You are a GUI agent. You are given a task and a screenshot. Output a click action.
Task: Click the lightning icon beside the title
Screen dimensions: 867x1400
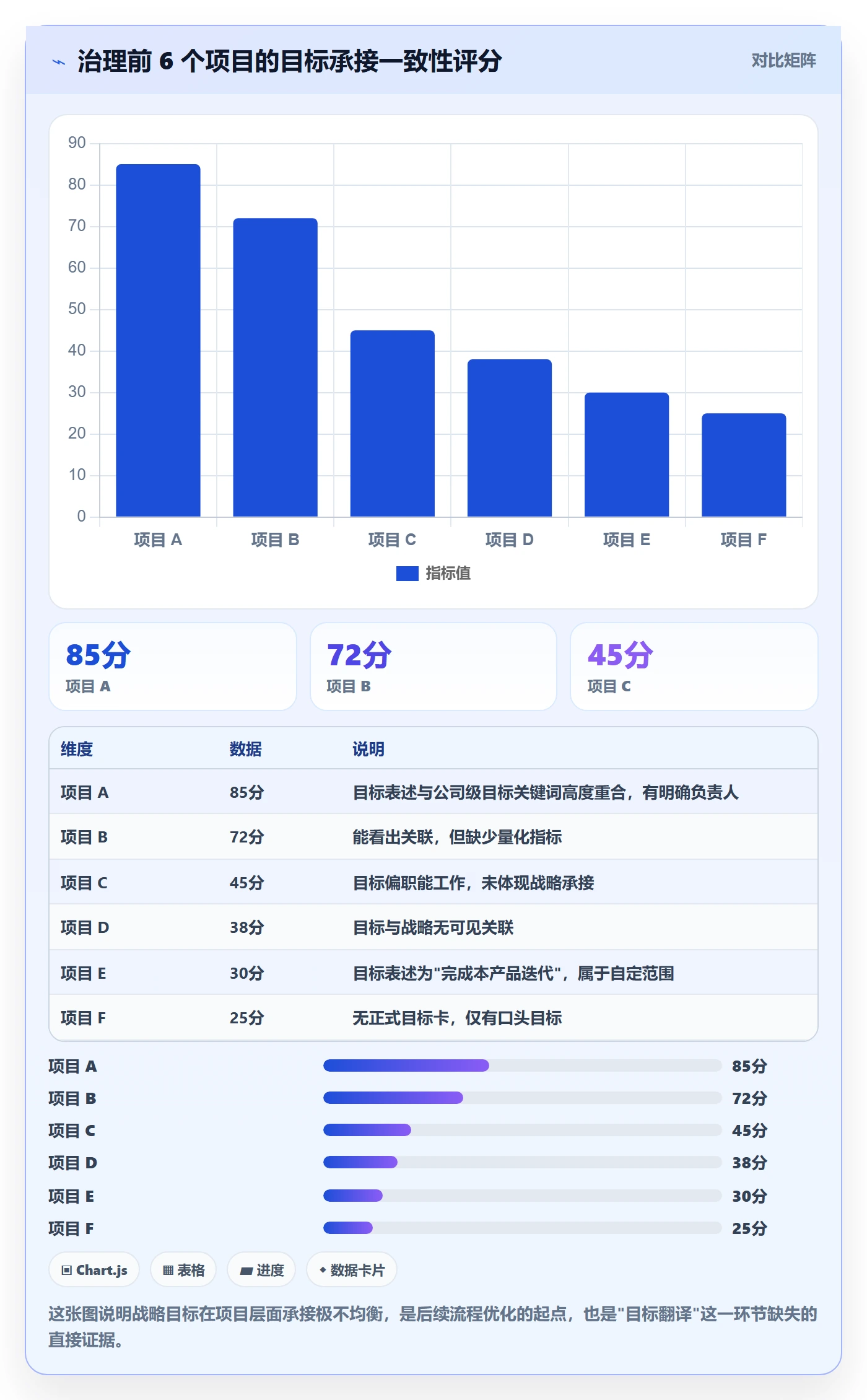pos(59,61)
